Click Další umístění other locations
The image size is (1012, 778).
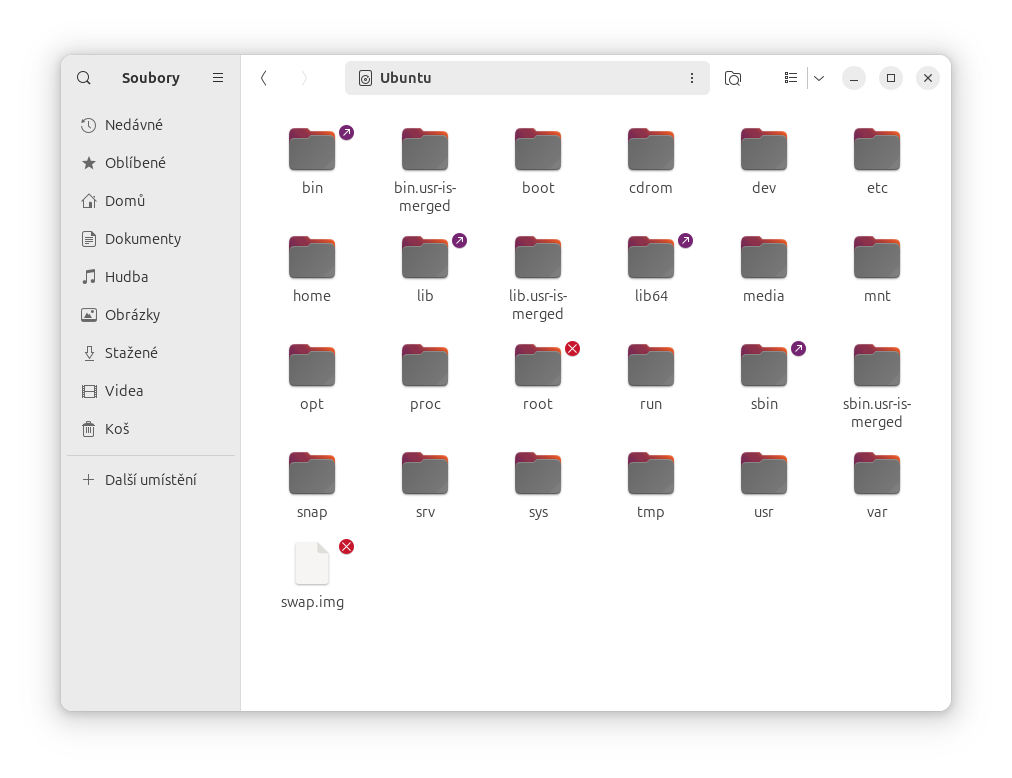point(151,480)
